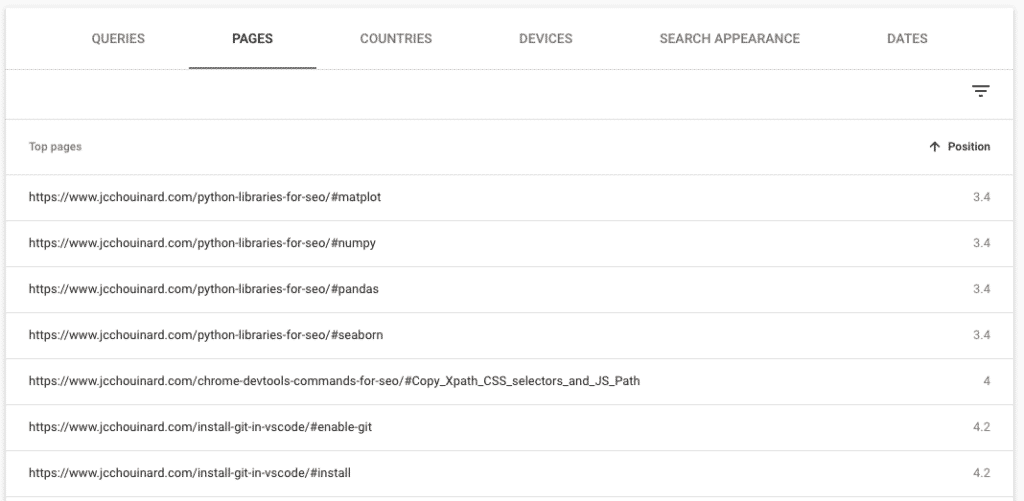Select the #numpy page URL row

[509, 243]
